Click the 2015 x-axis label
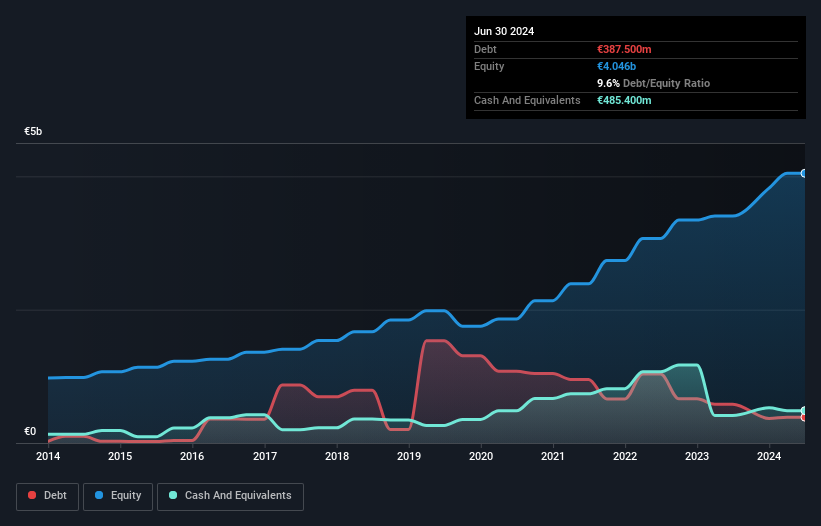 coord(120,456)
